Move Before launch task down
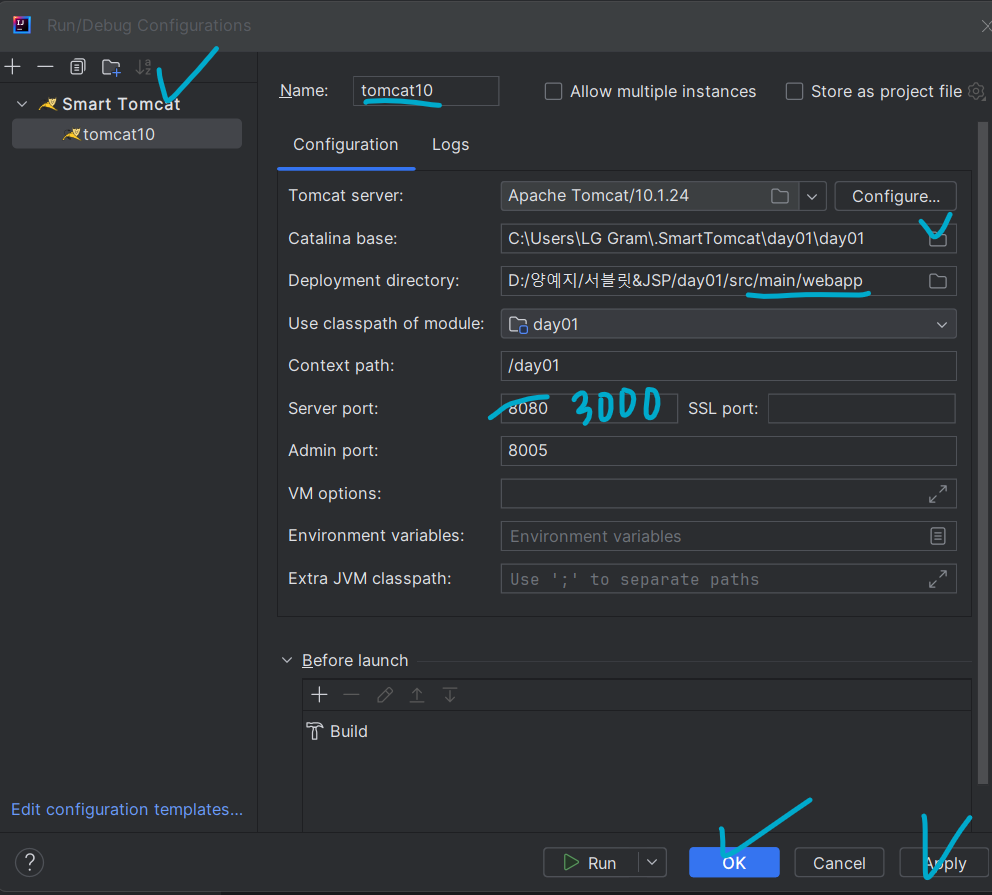The width and height of the screenshot is (992, 895). pos(450,695)
